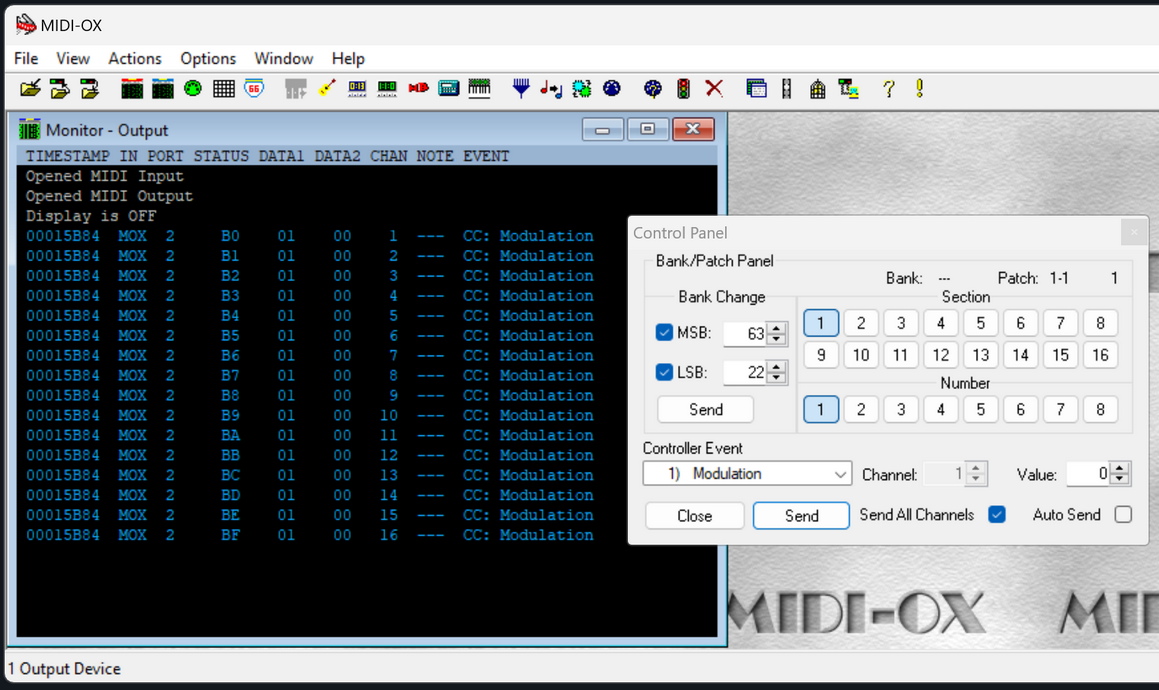
Task: Decrease the controller Value with down arrow
Action: coord(1120,479)
